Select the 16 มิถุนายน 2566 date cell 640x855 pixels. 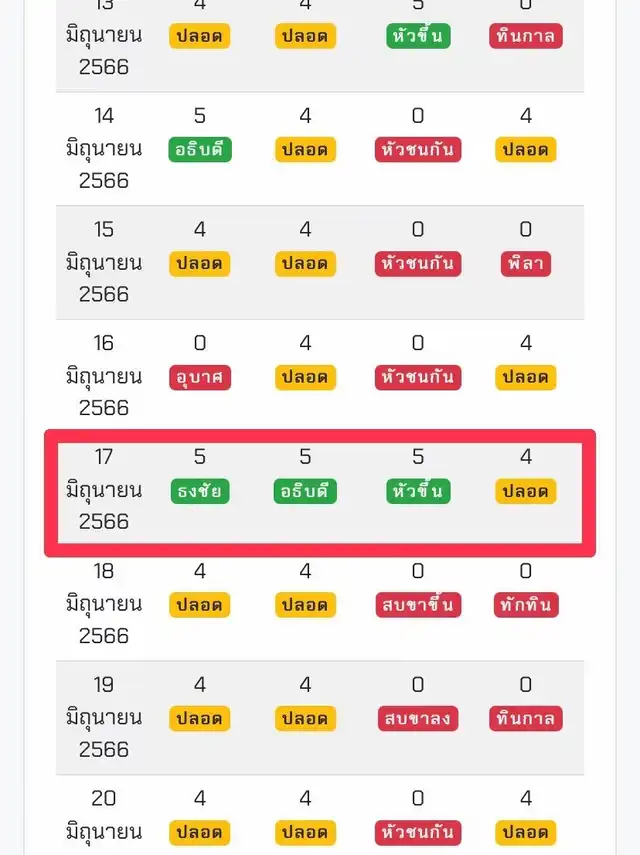104,375
